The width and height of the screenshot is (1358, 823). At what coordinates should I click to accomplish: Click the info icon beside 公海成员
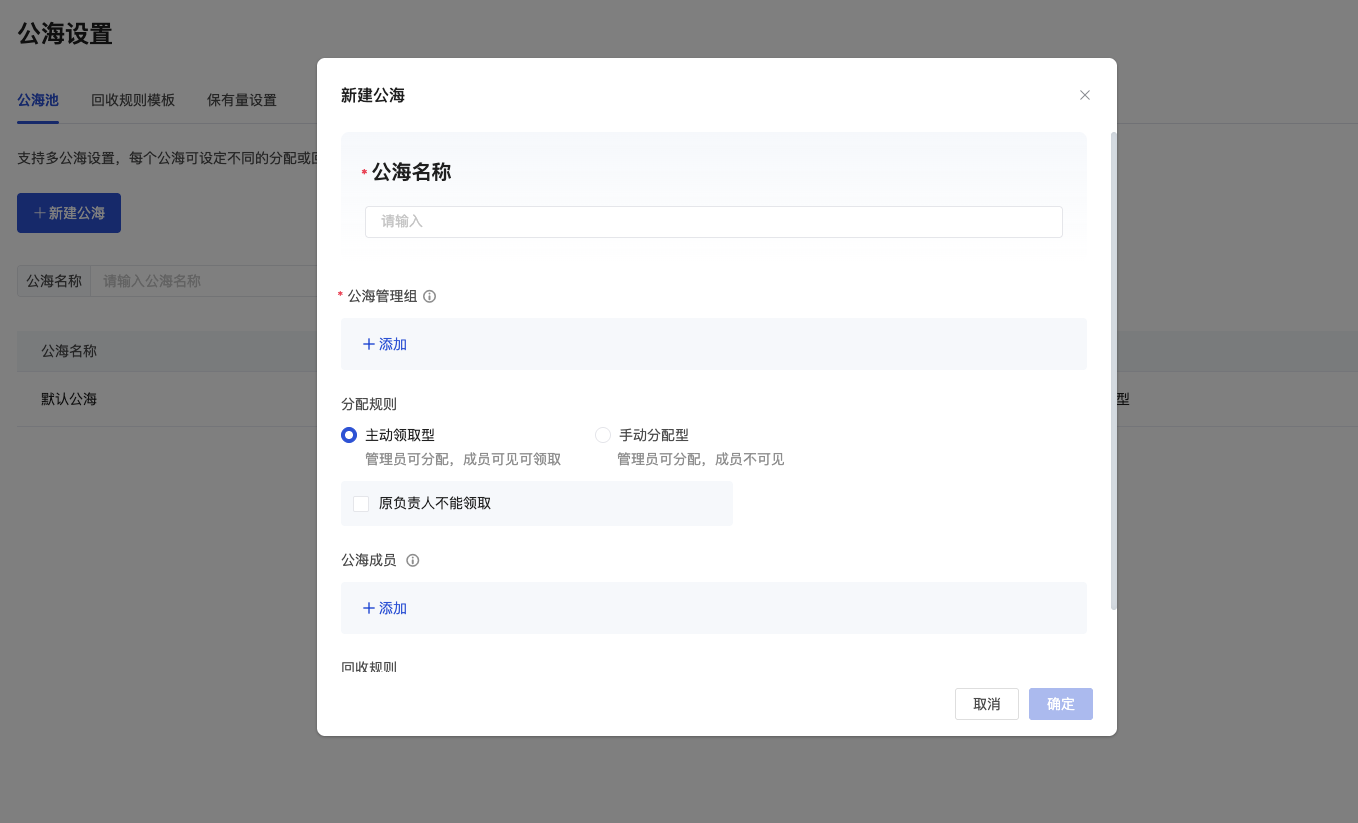click(412, 560)
